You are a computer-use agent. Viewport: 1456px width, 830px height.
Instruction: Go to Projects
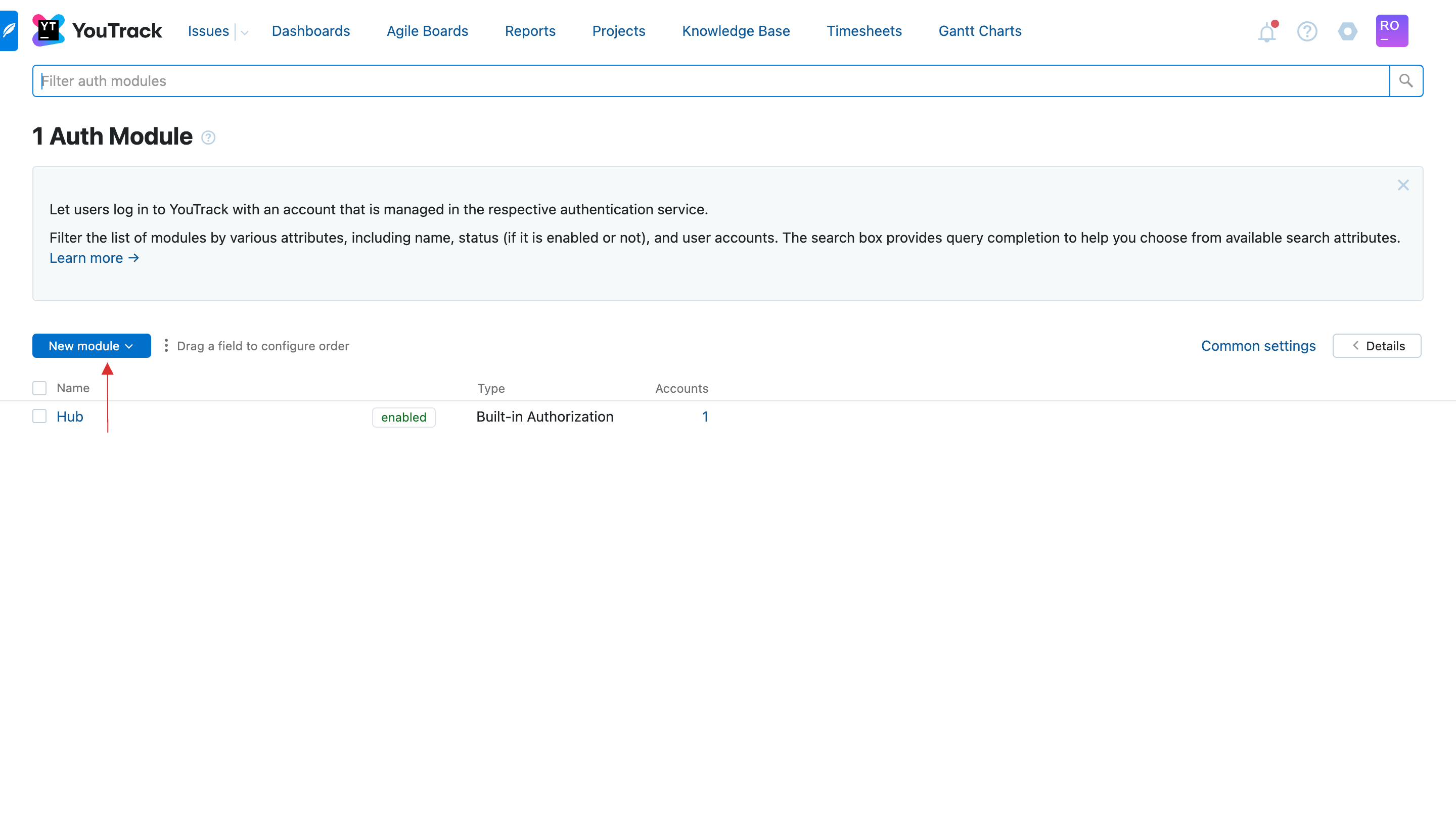(618, 31)
